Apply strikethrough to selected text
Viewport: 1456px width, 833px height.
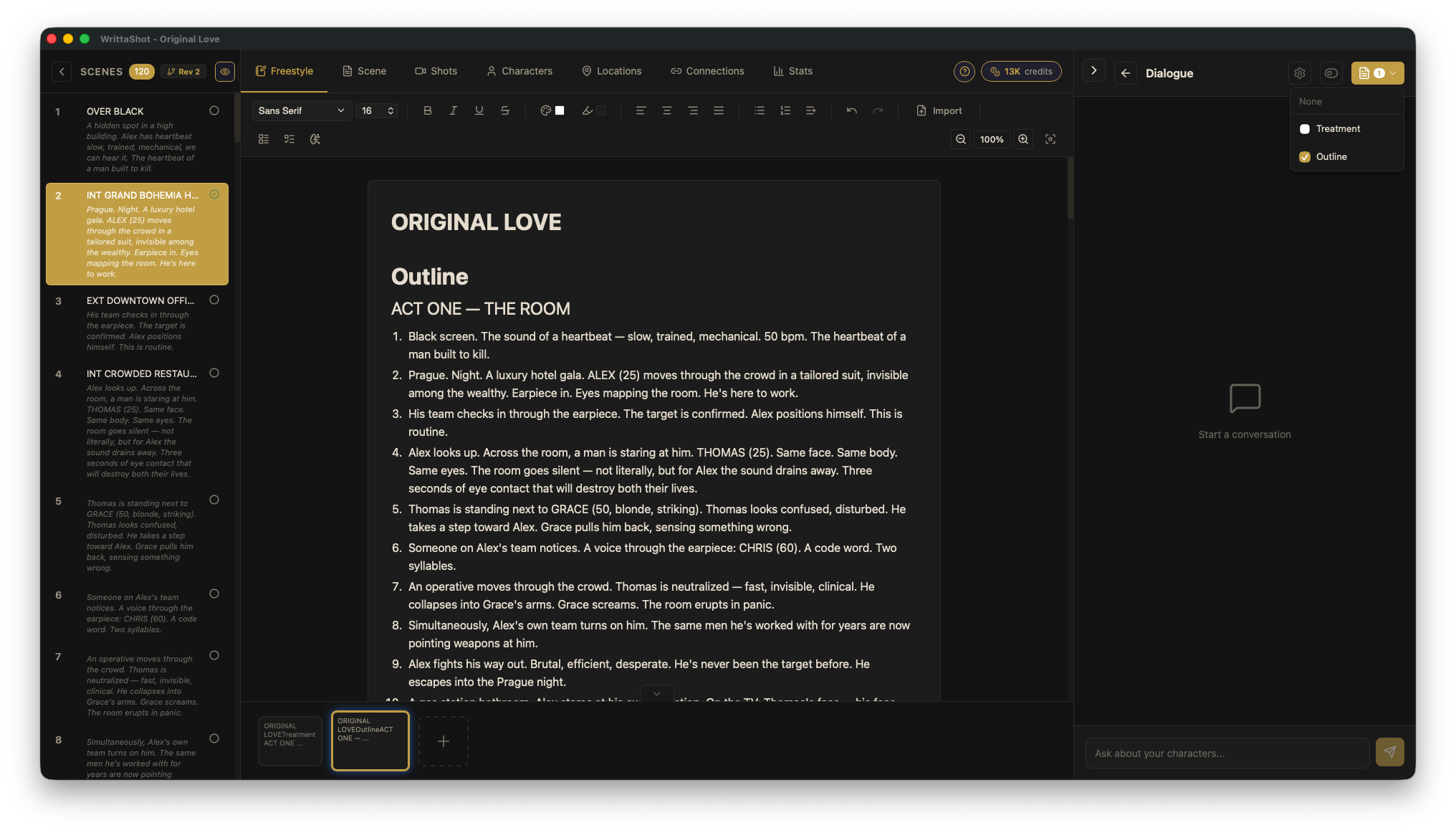(505, 110)
